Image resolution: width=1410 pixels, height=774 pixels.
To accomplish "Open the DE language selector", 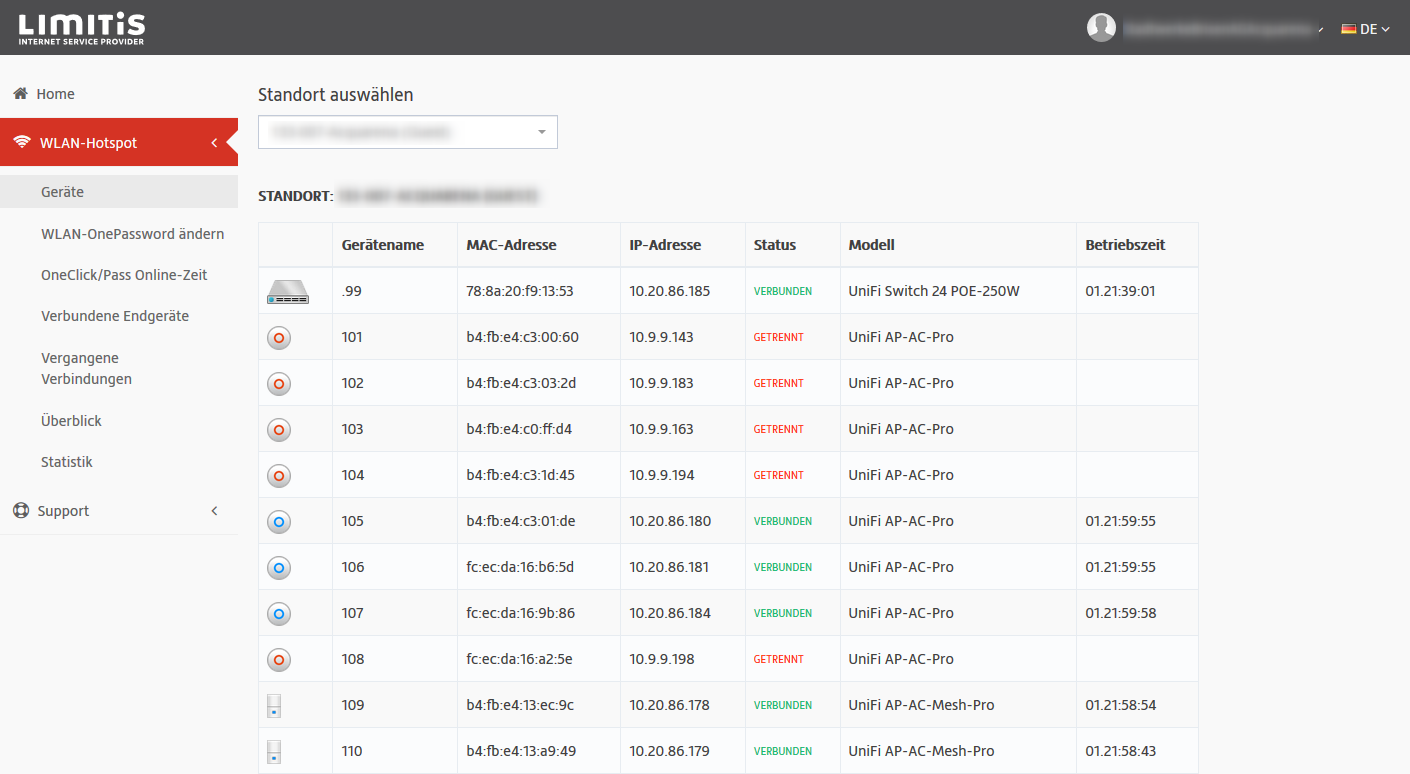I will coord(1365,29).
